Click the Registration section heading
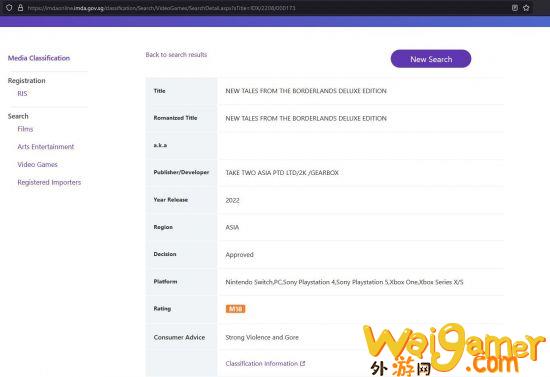Image resolution: width=550 pixels, height=377 pixels. pos(27,81)
